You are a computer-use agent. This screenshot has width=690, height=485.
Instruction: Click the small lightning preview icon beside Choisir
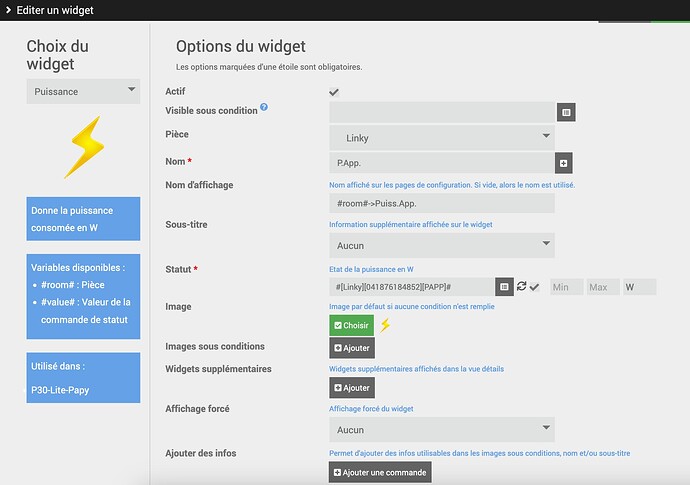tap(385, 325)
